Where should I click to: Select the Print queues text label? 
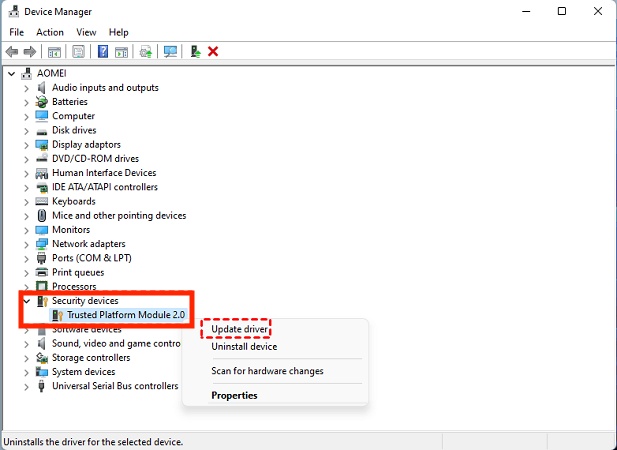coord(78,272)
